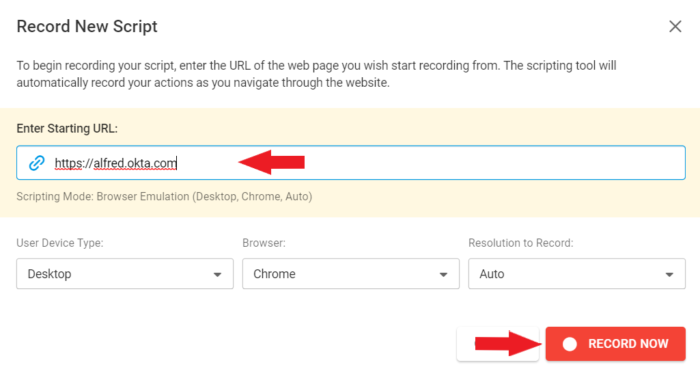Open the Browser dropdown showing Chrome
This screenshot has width=700, height=378.
351,274
